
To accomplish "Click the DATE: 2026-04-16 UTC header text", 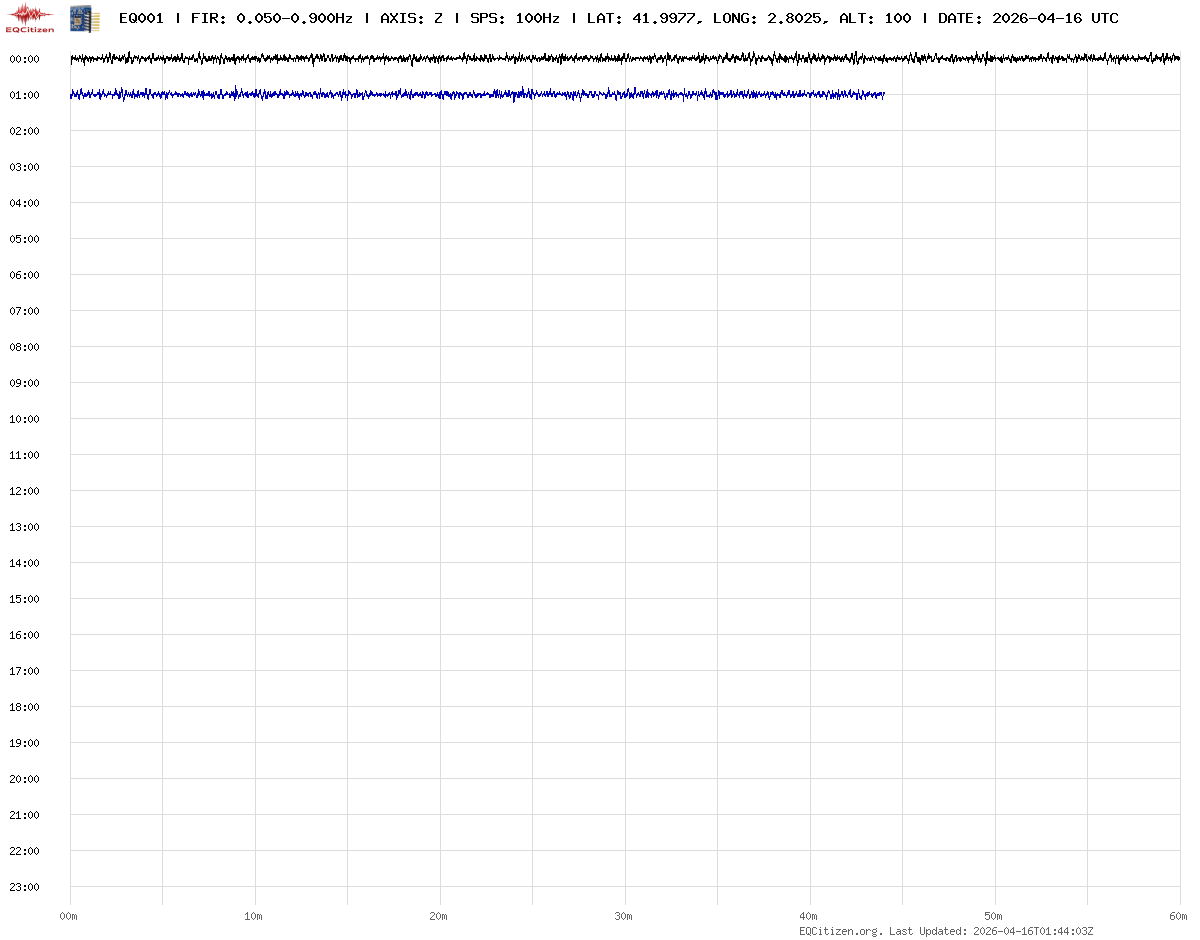I will pyautogui.click(x=1028, y=18).
